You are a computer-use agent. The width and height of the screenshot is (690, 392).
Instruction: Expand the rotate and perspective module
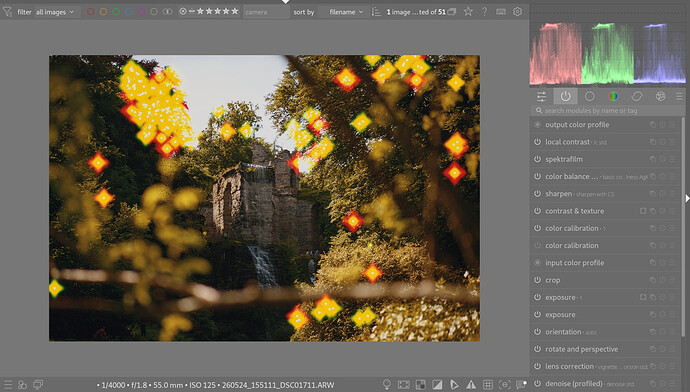pyautogui.click(x=582, y=349)
